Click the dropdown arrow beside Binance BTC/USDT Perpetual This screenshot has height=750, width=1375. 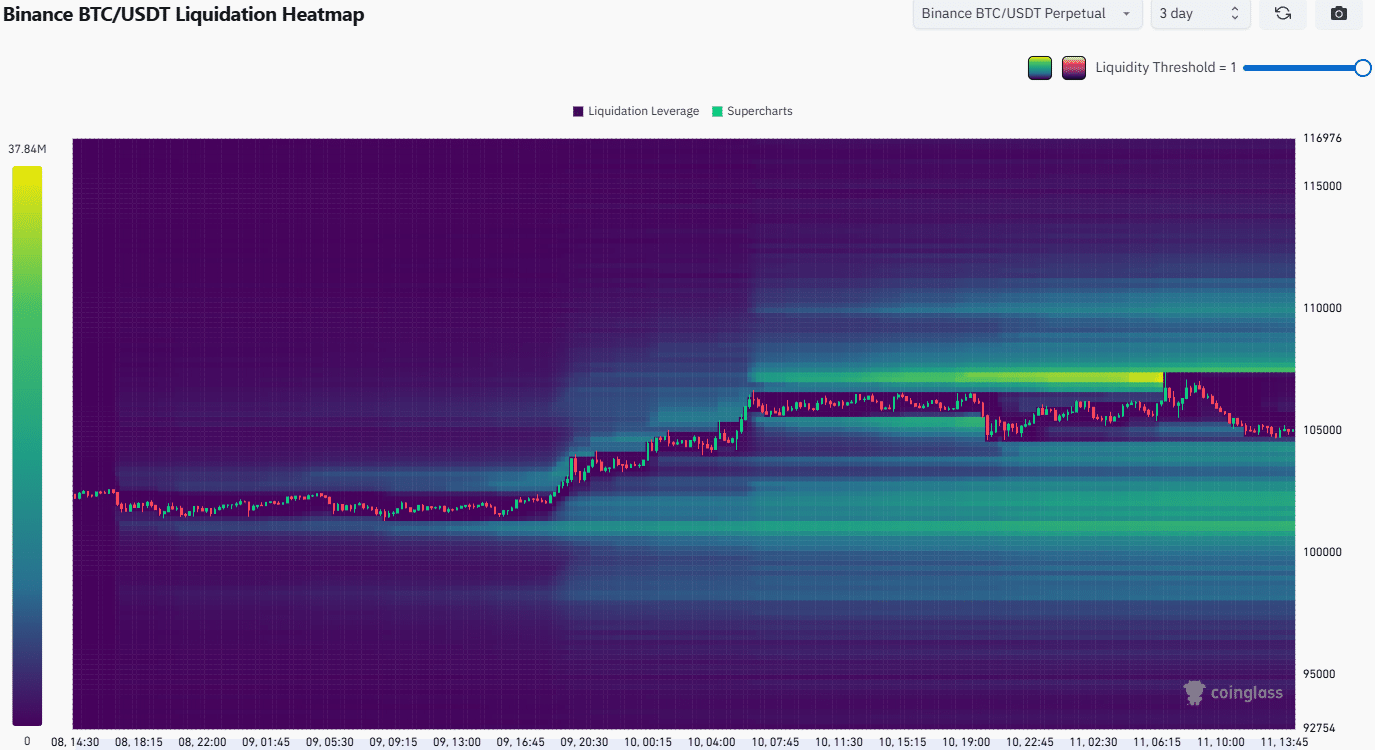click(x=1128, y=14)
